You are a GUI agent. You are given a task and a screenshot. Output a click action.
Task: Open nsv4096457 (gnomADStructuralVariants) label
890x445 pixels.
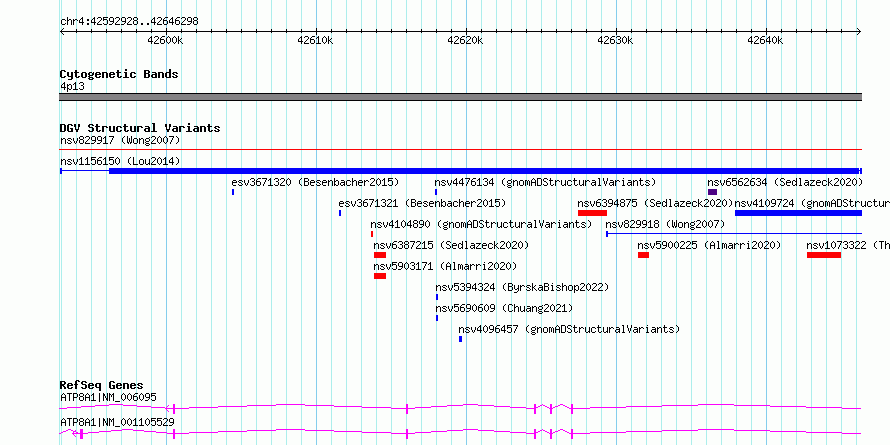(x=569, y=329)
